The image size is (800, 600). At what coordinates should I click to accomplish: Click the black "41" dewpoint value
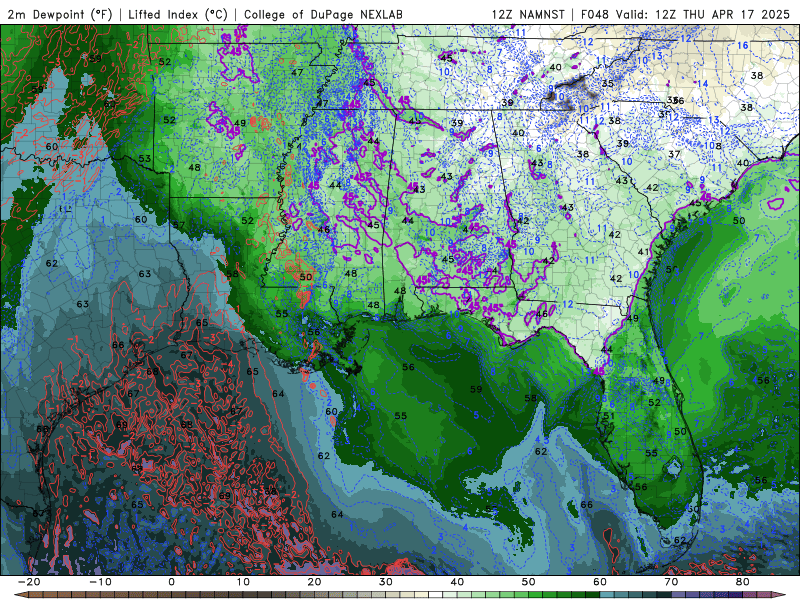click(x=644, y=252)
